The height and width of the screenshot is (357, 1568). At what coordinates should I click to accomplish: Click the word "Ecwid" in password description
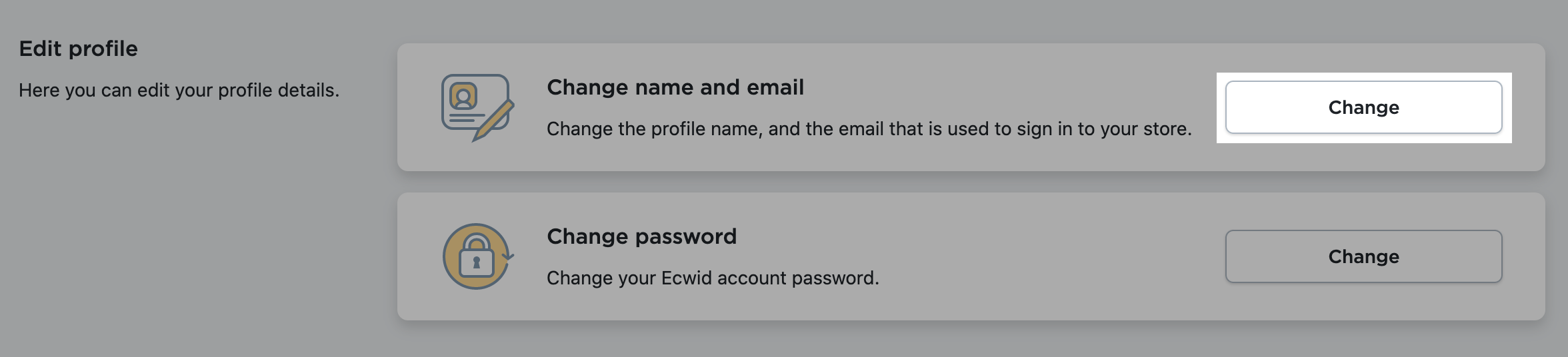685,278
